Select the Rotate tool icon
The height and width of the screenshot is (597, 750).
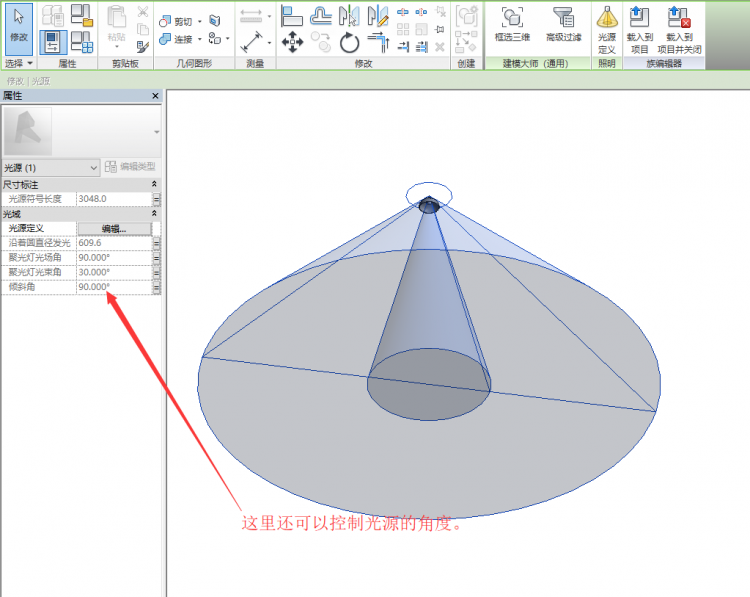350,42
